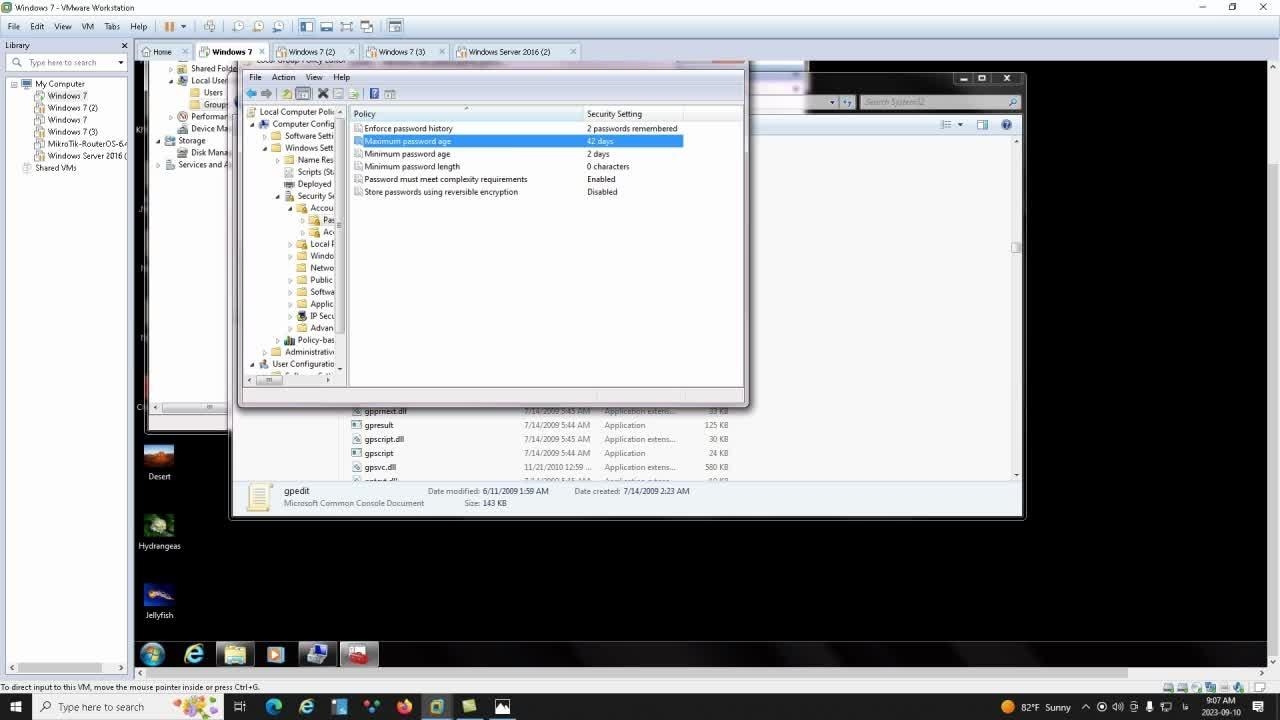Open the Library search dropdown arrow
This screenshot has height=720, width=1280.
(121, 63)
